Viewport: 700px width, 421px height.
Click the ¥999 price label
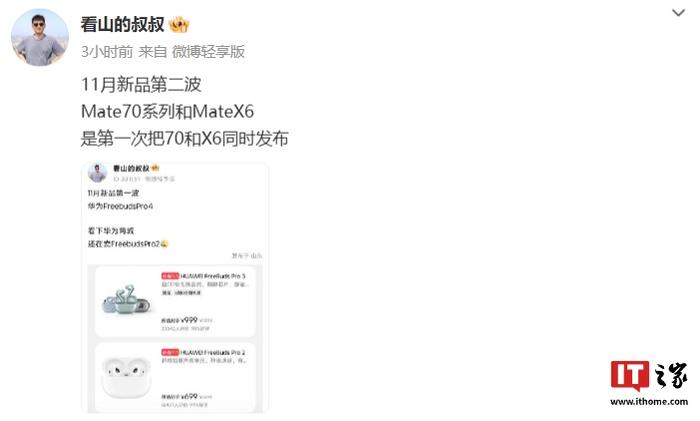tap(189, 320)
